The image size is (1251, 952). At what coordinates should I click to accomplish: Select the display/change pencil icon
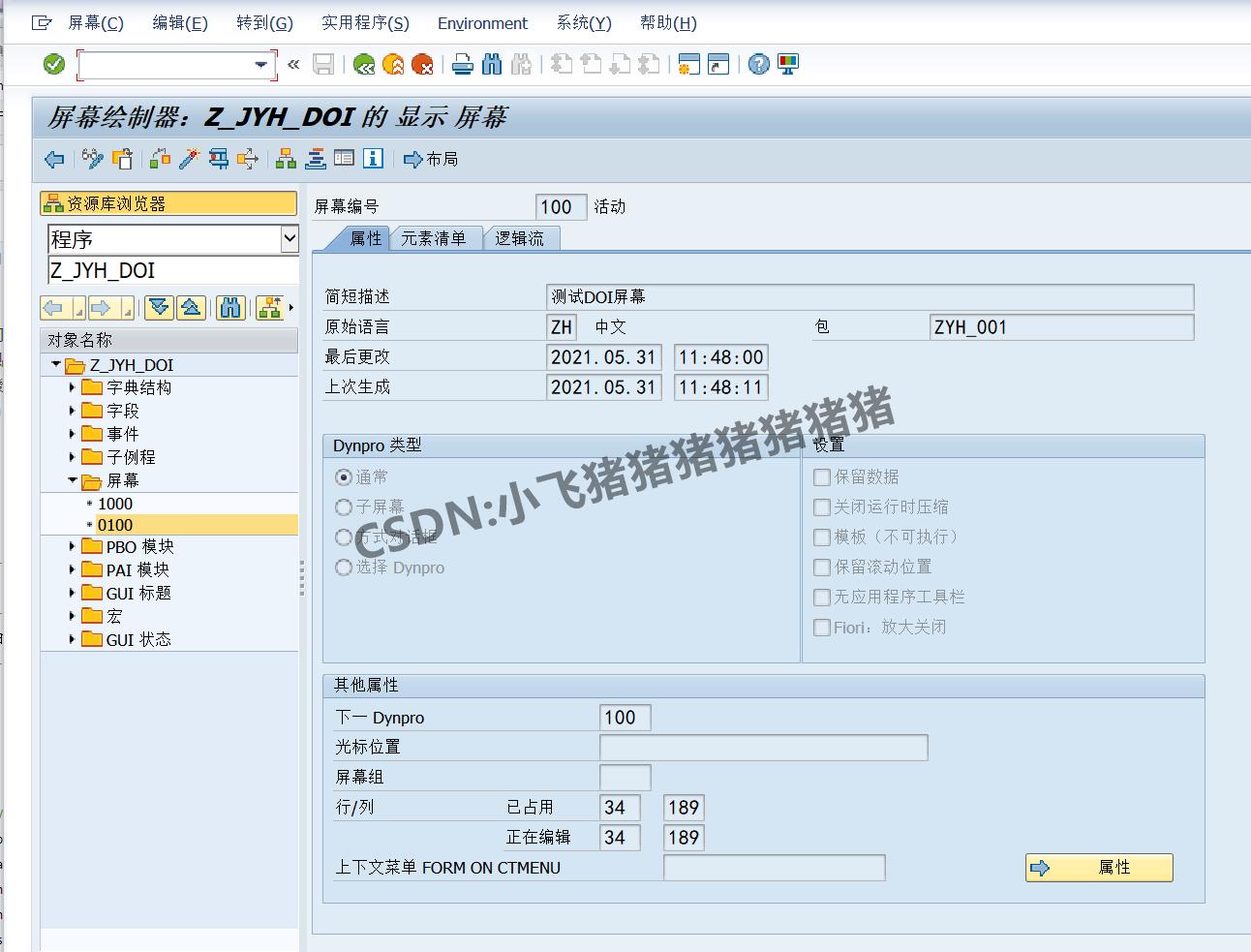pos(93,159)
